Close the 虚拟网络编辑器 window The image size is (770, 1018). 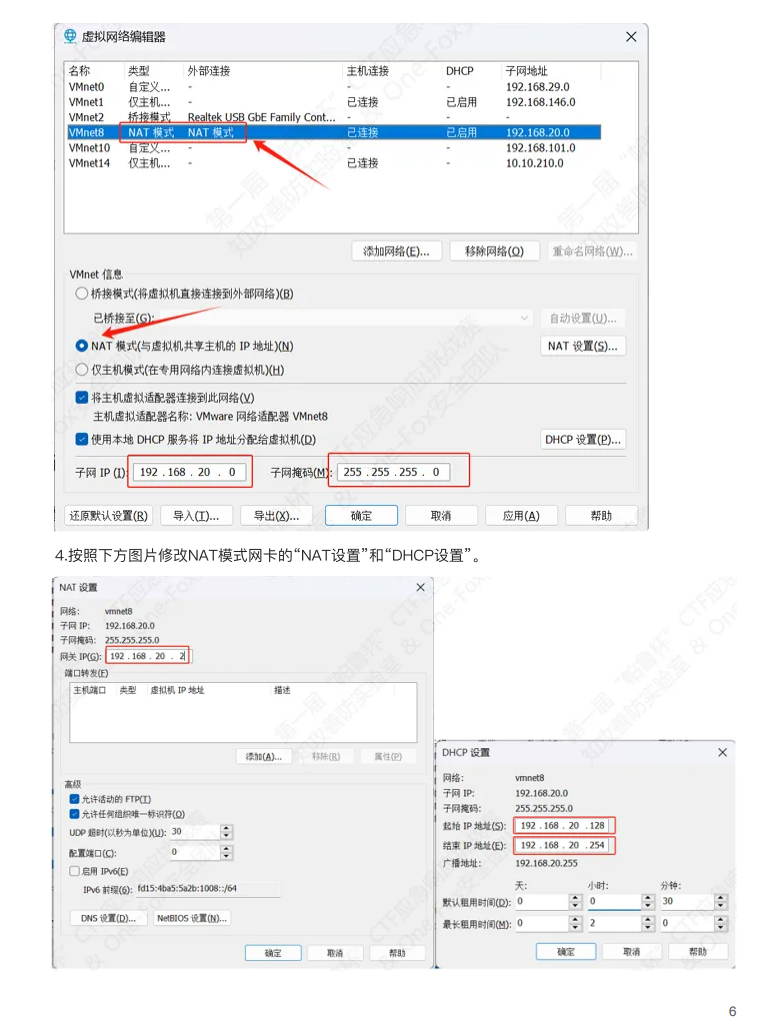[x=631, y=37]
